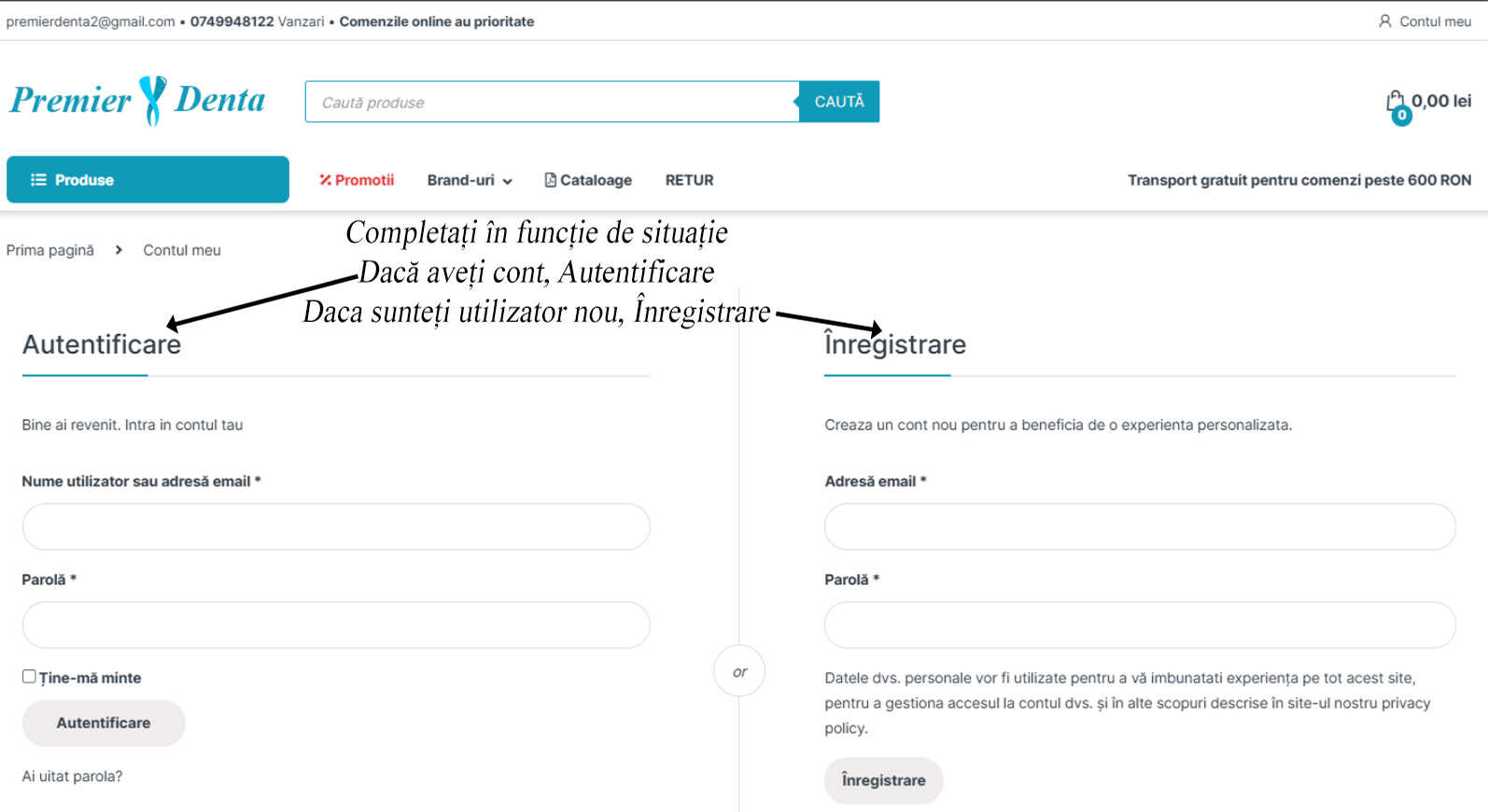Click the cart item count badge

[x=1401, y=116]
